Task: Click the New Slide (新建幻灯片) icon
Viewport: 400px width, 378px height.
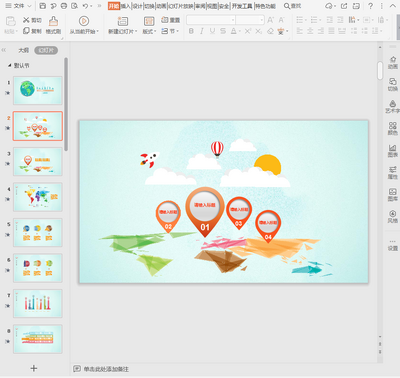Action: 122,21
